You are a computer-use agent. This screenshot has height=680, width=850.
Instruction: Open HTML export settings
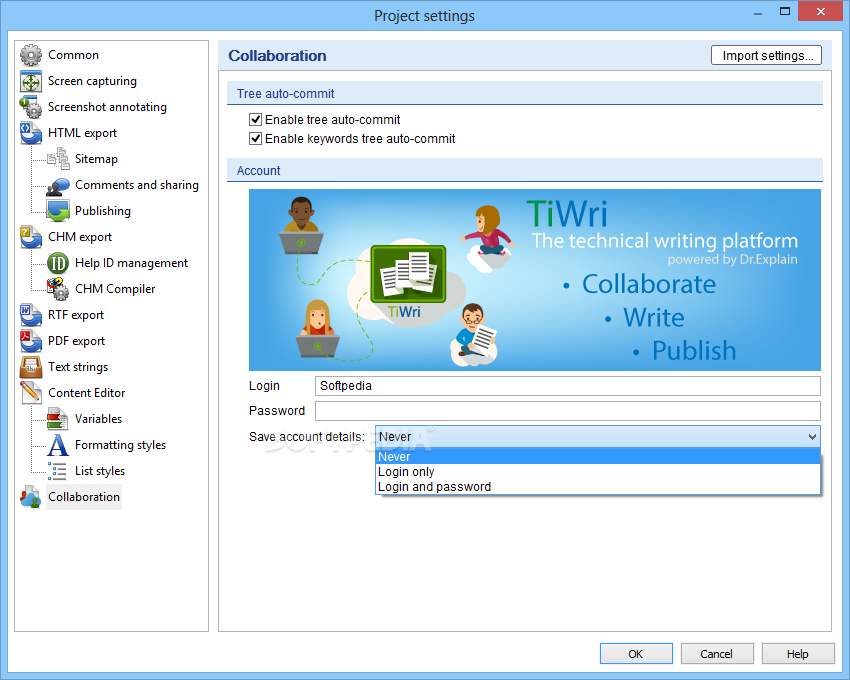[82, 133]
